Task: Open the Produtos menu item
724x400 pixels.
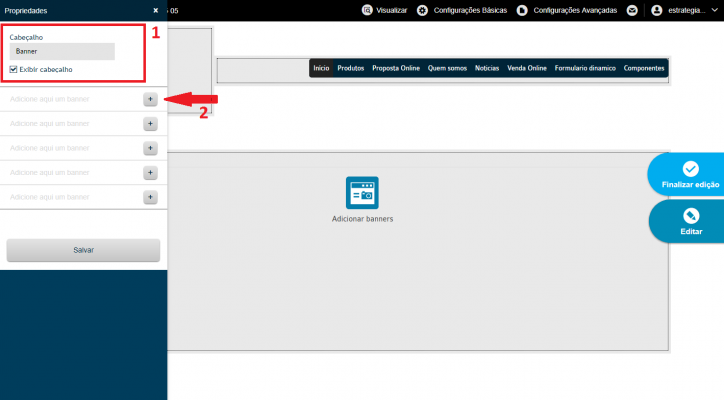Action: pos(350,68)
